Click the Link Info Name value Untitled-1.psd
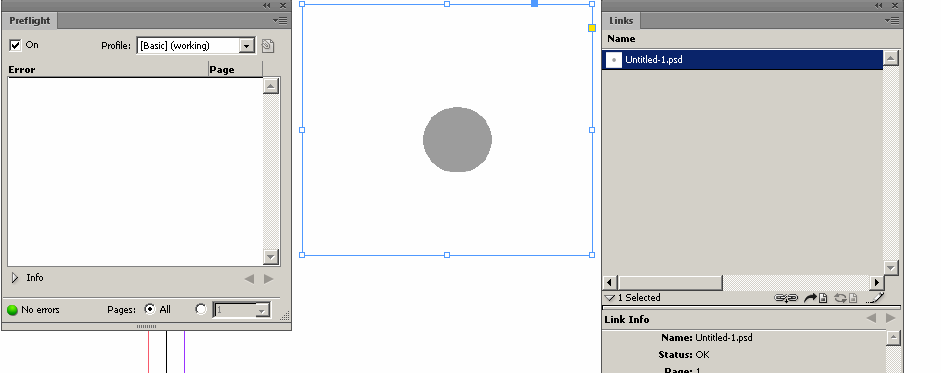Screen dimensions: 941x373 pos(724,338)
